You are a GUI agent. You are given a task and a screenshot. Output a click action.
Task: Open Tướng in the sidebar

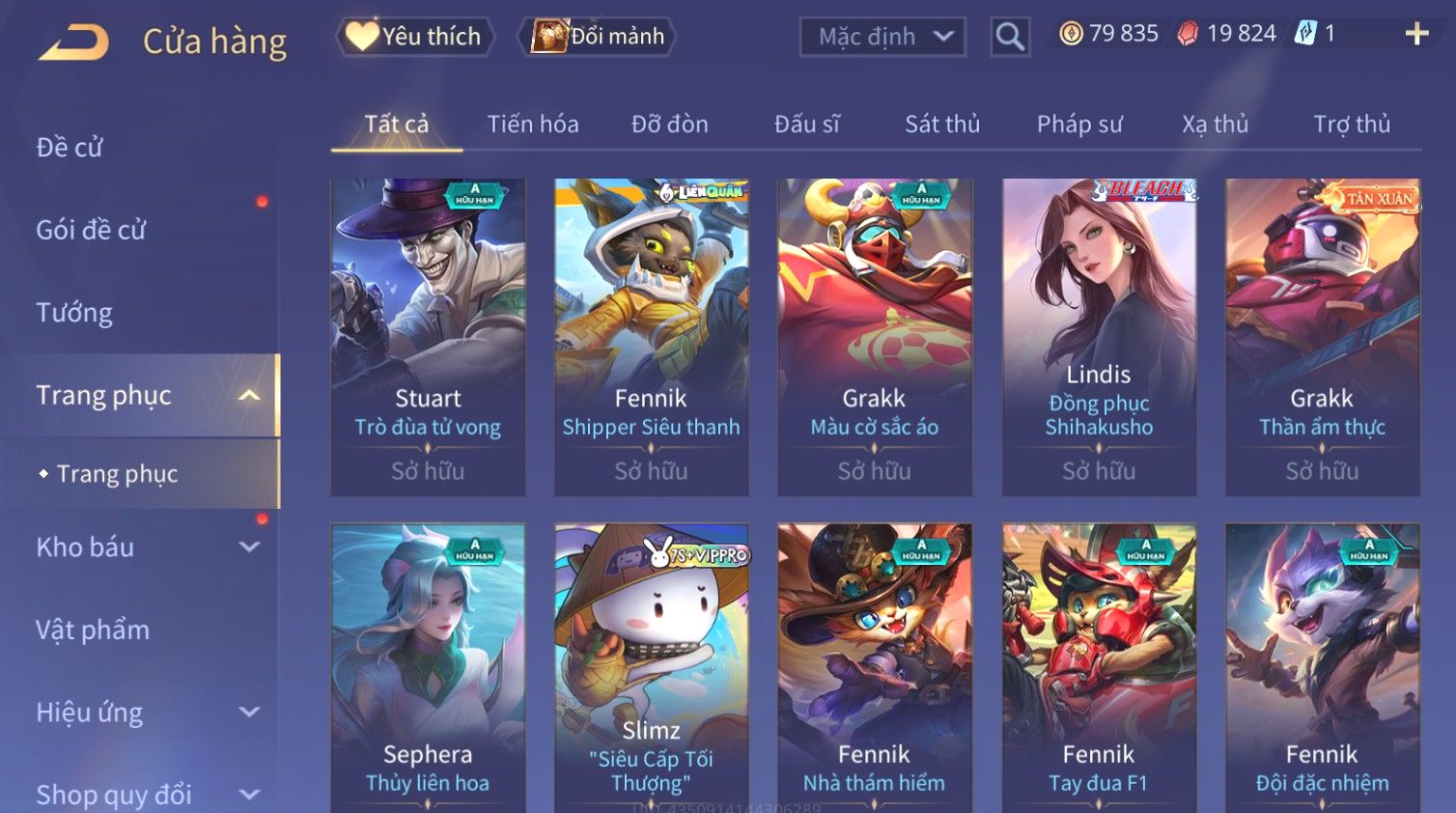pyautogui.click(x=74, y=313)
